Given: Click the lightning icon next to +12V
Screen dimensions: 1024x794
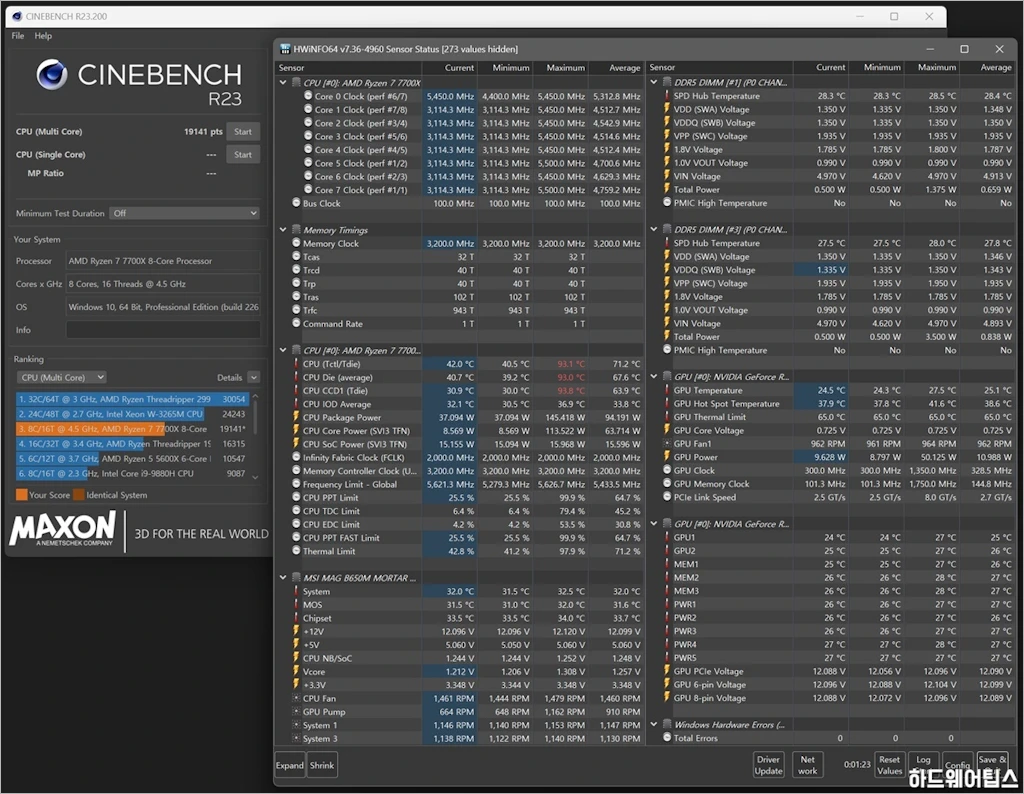Looking at the screenshot, I should 296,631.
